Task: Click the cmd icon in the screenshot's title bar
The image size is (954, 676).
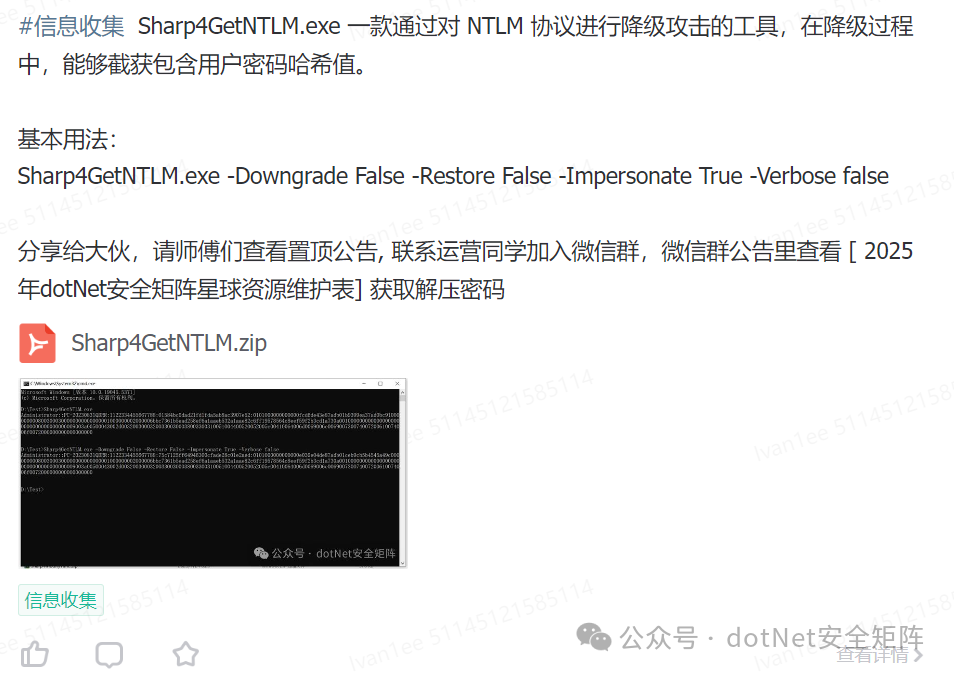Action: coord(26,384)
